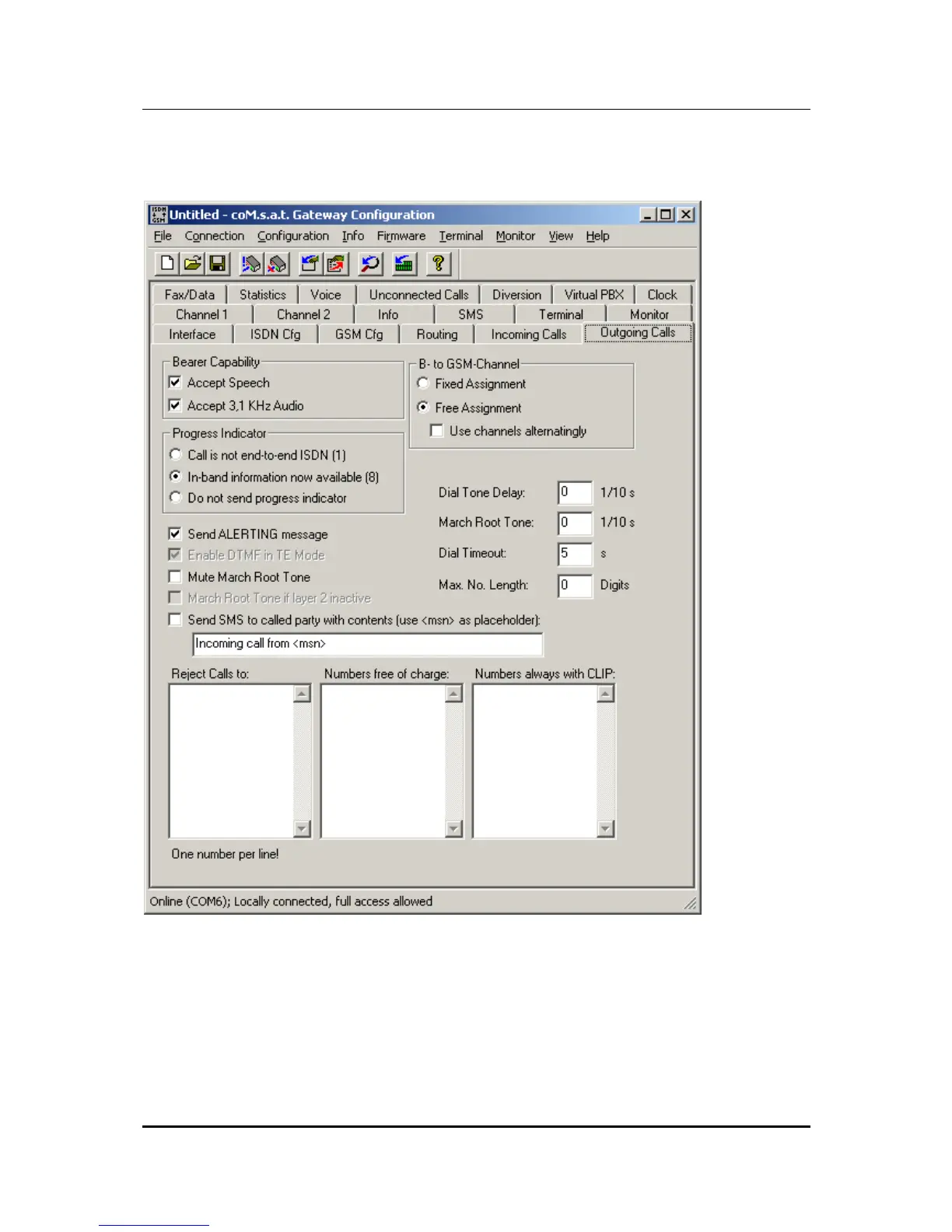Click Numbers free of charge scroll down arrow
This screenshot has width=952, height=1232.
(454, 828)
